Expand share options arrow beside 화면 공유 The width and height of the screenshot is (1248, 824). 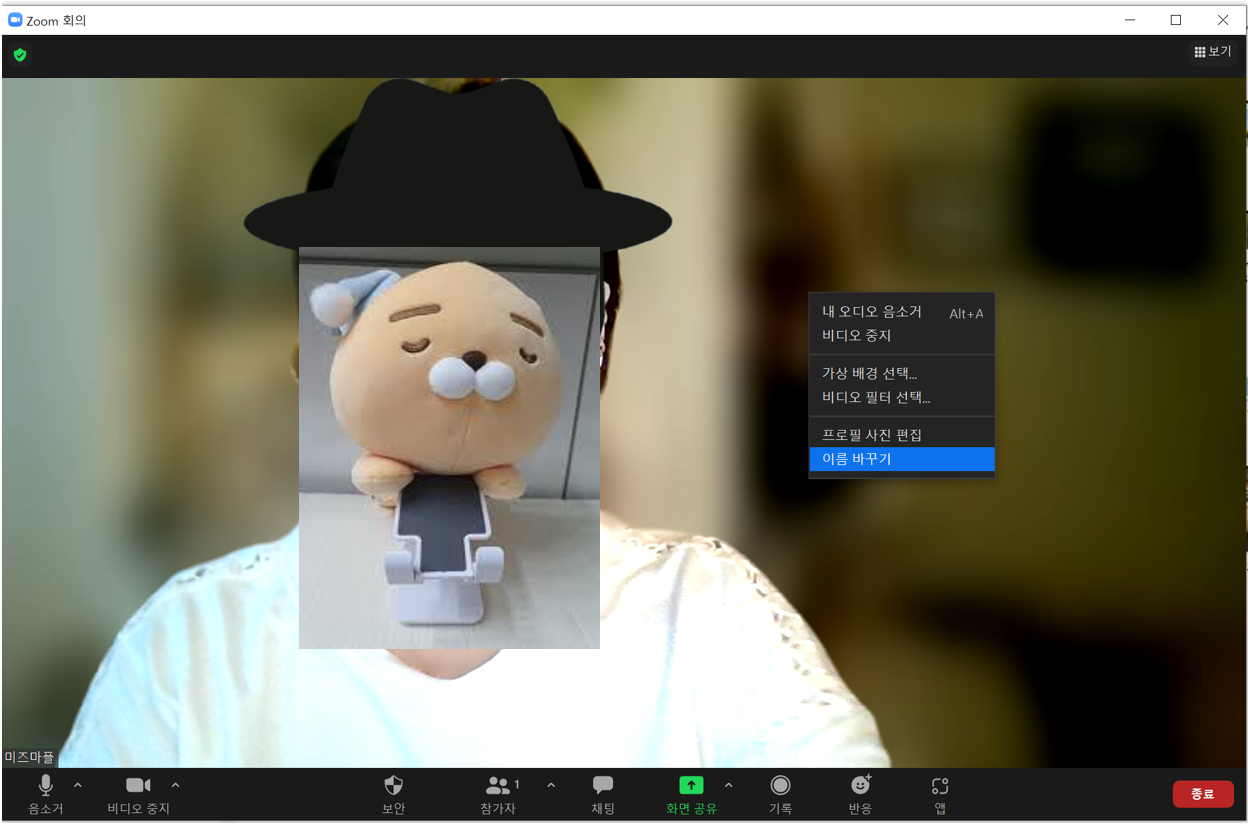(728, 785)
